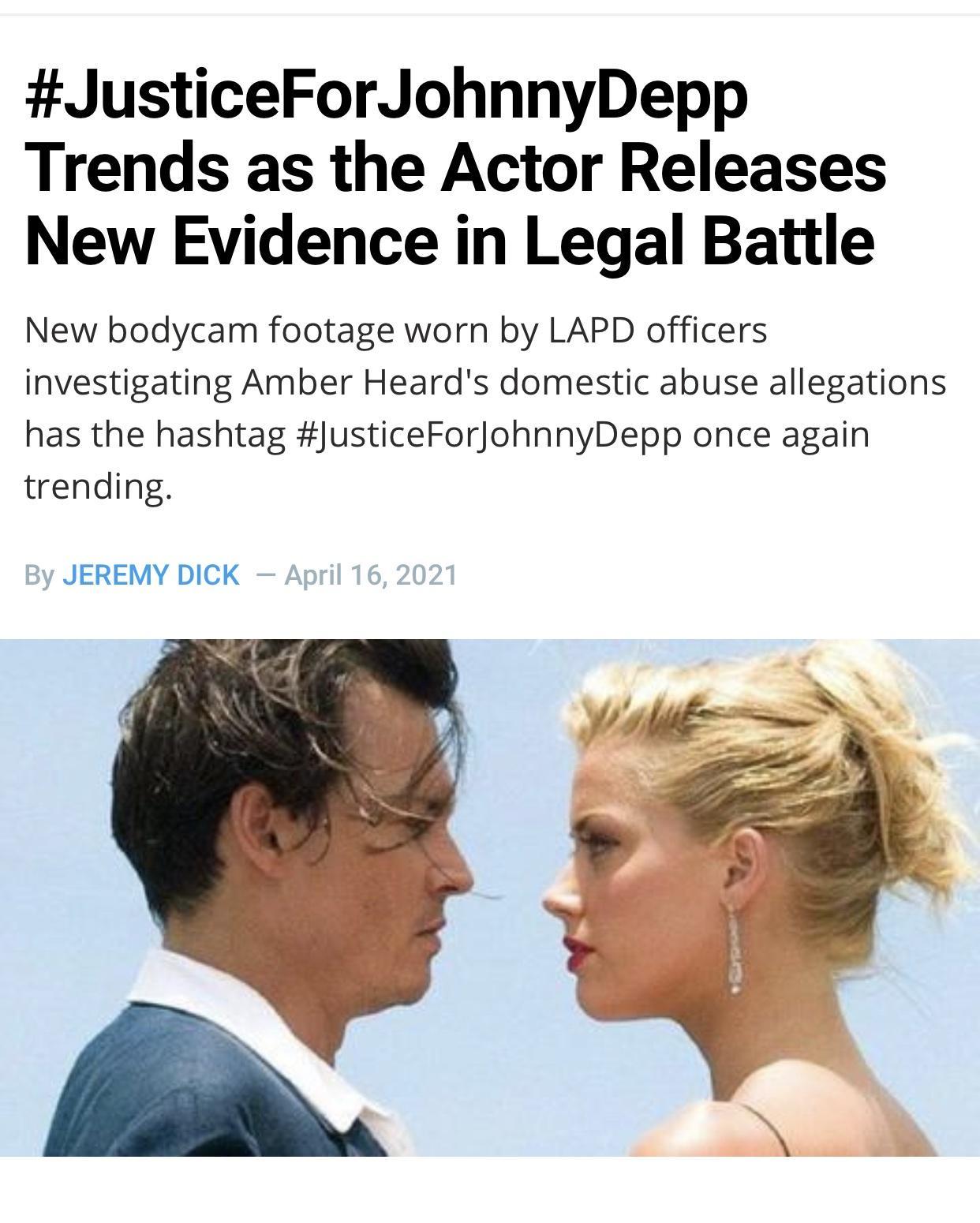This screenshot has height=1223, width=980.
Task: Click the article headline about #JusticeForJohnnyDepp
Action: [x=455, y=168]
